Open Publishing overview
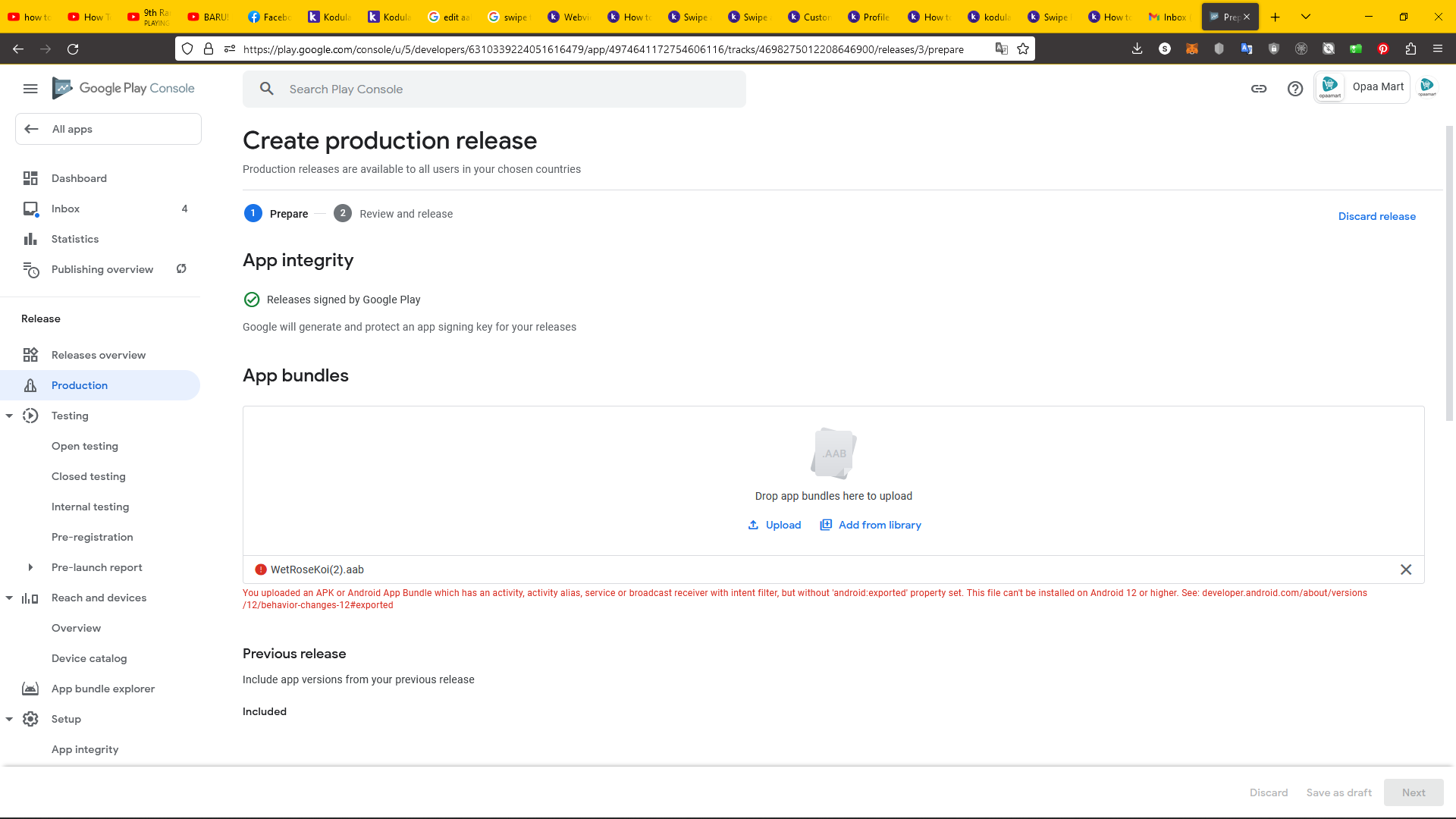Viewport: 1456px width, 819px height. pos(102,269)
